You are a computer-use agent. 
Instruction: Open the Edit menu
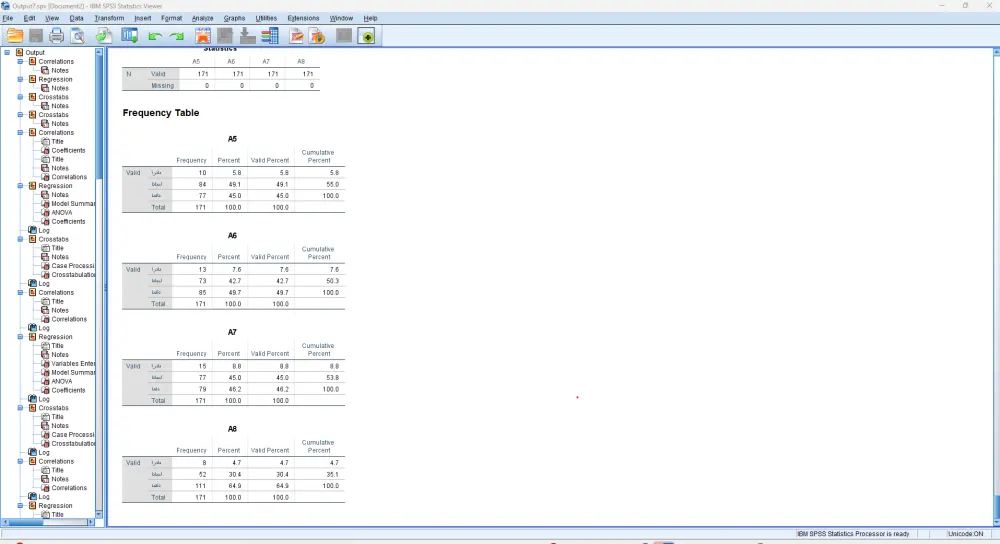(29, 18)
